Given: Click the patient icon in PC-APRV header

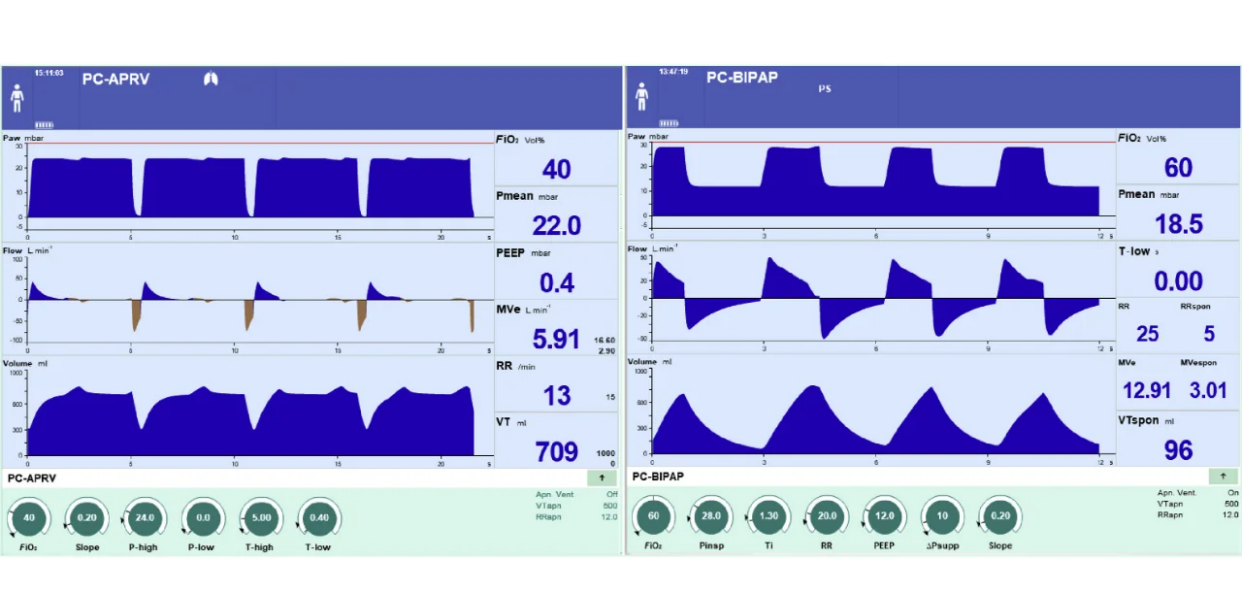Looking at the screenshot, I should point(17,98).
